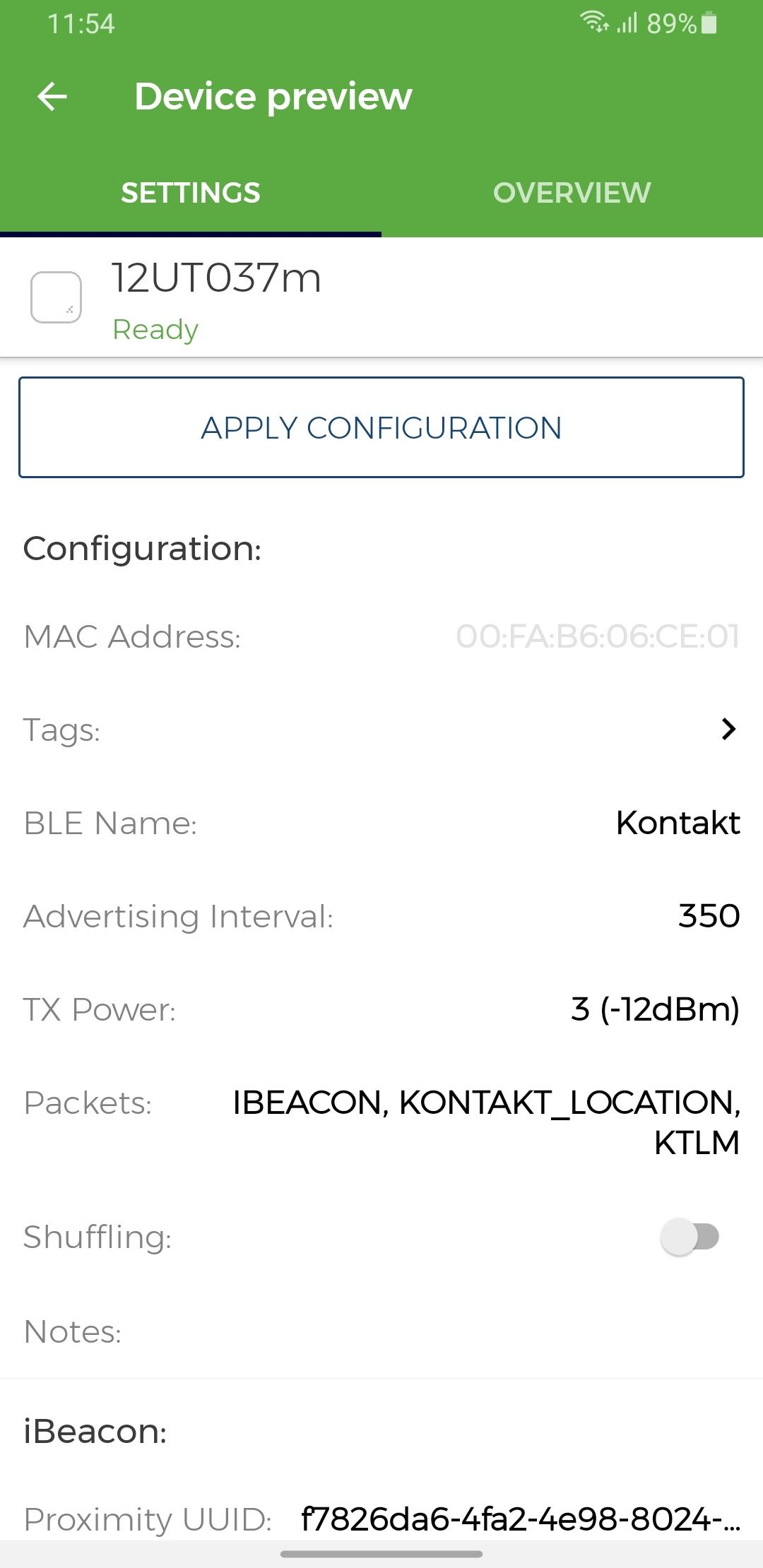Open the TX Power setting
This screenshot has width=763, height=1568.
click(x=381, y=1009)
